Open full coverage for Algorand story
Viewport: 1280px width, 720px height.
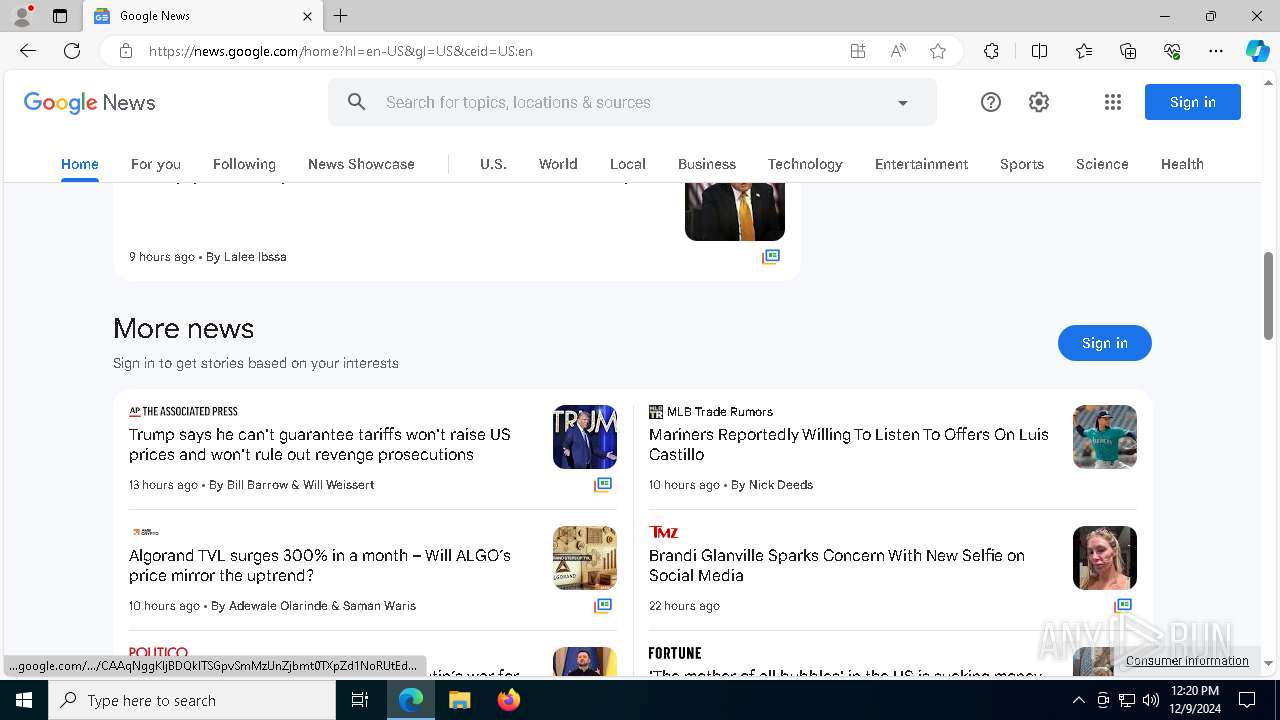click(x=603, y=606)
